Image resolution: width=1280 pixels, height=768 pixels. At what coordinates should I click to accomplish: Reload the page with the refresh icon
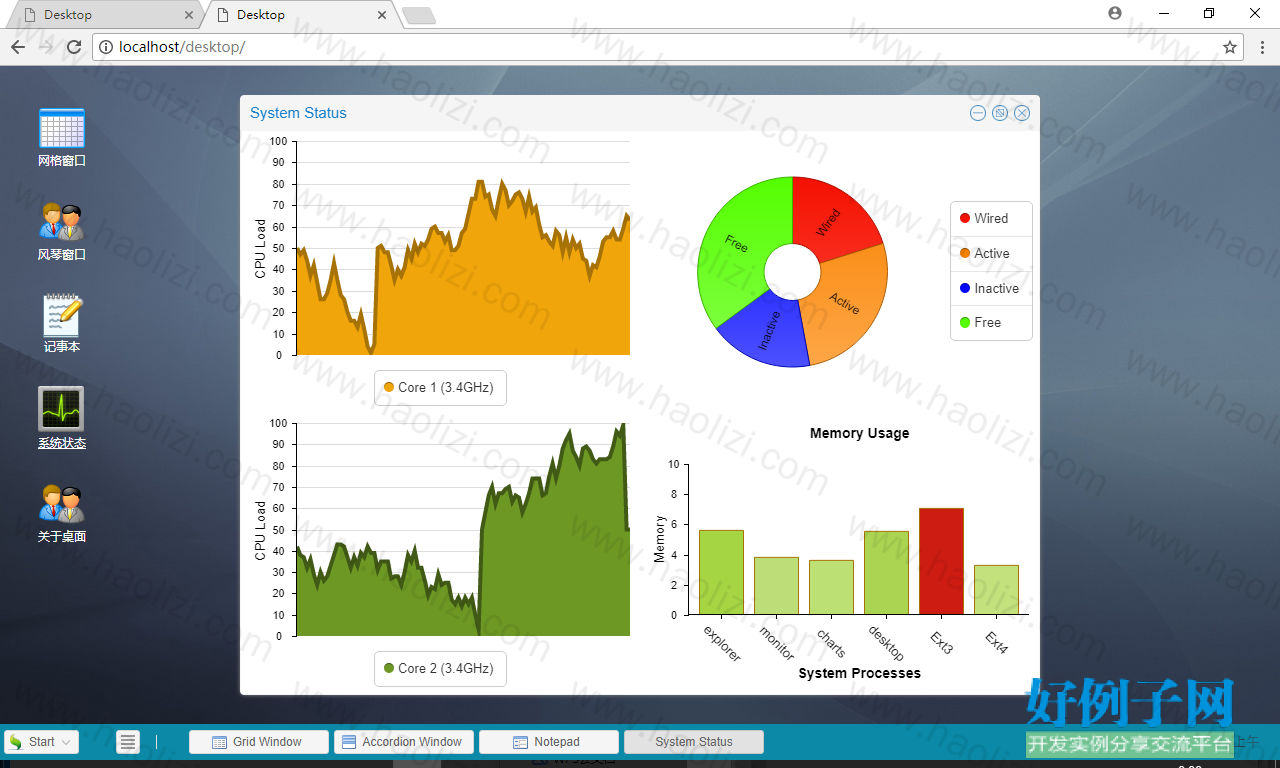74,47
